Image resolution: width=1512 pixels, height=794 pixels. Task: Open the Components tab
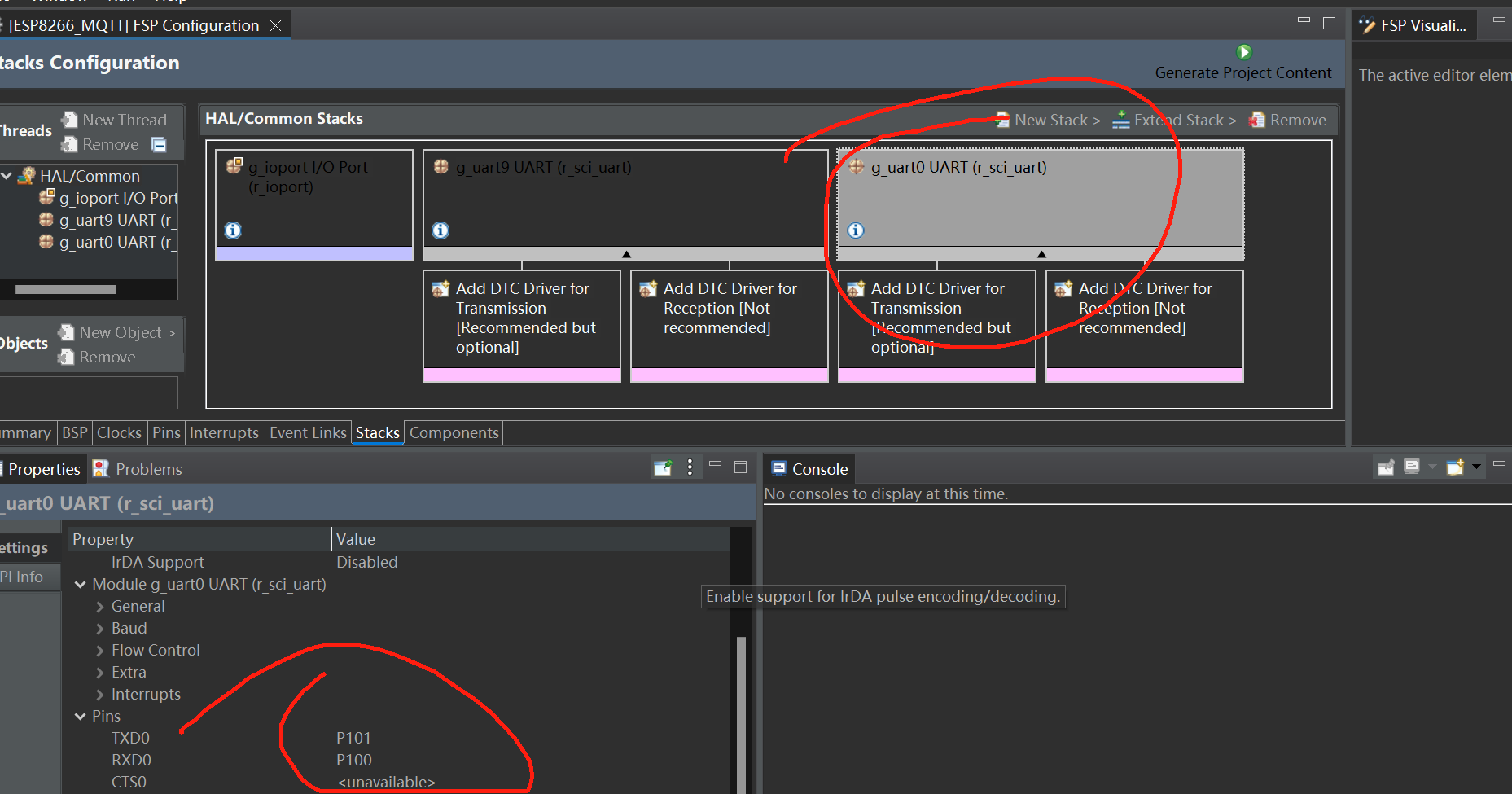(x=454, y=433)
